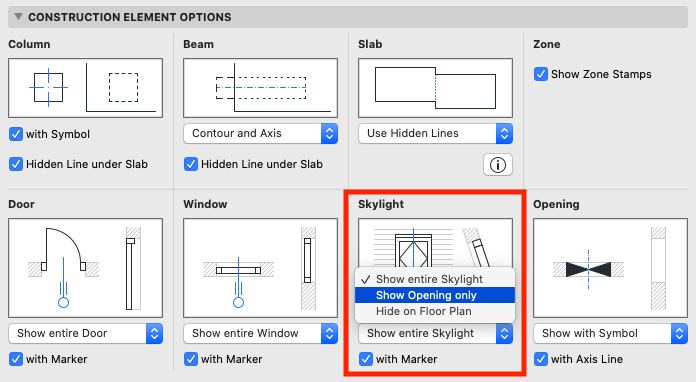The width and height of the screenshot is (696, 382).
Task: Uncheck the Column with Symbol checkbox
Action: tap(16, 134)
